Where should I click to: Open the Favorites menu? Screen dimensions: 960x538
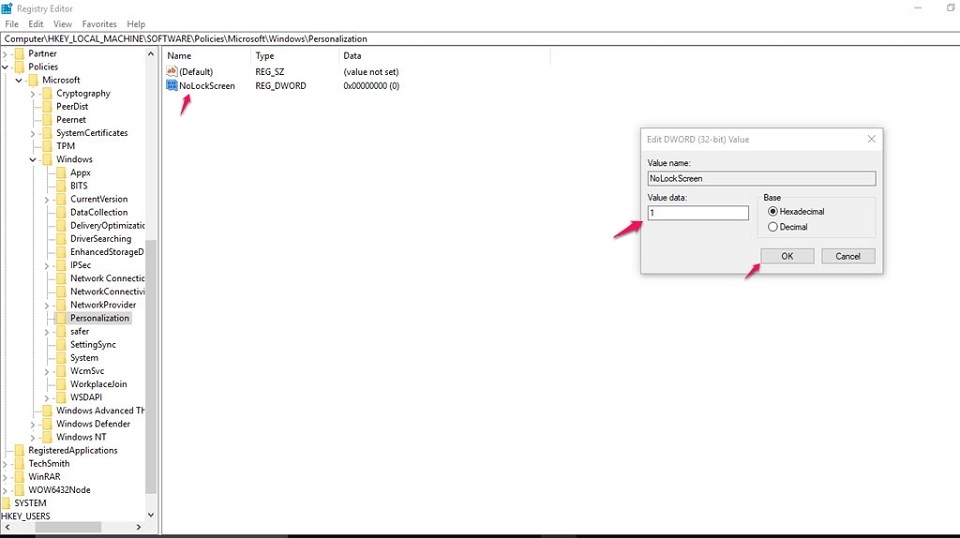pyautogui.click(x=99, y=24)
